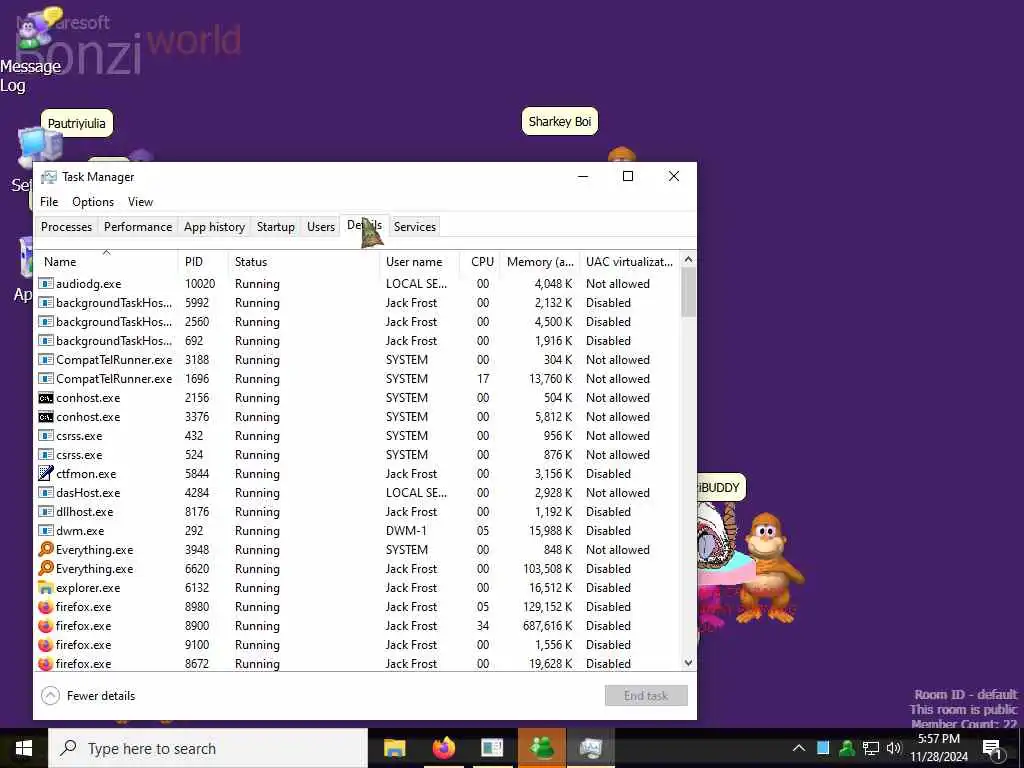Click firefox.exe icon with PID 9100
This screenshot has height=768, width=1024.
click(46, 645)
